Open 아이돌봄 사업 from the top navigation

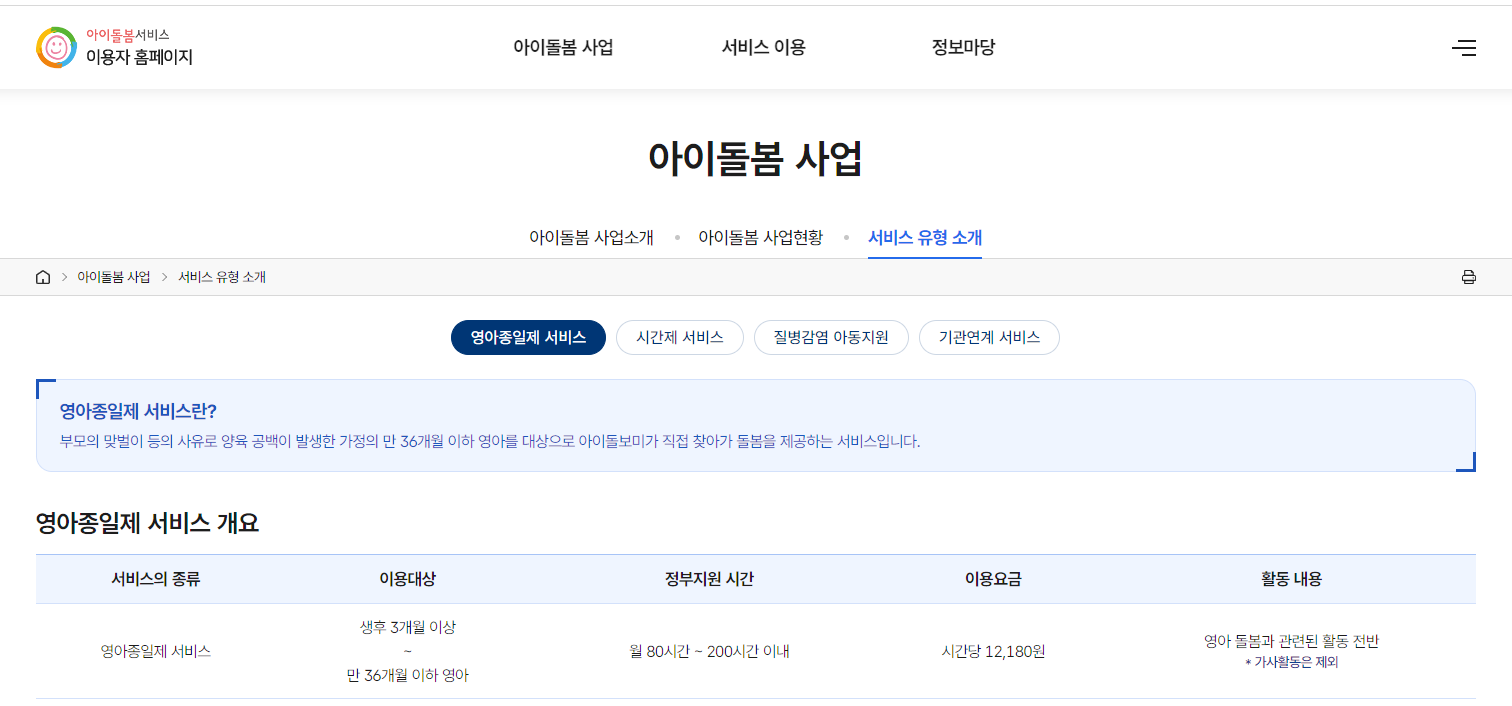point(564,46)
